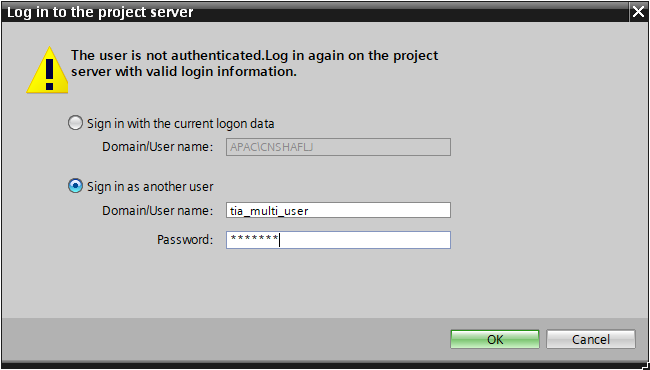
Task: Click the empty space after tia_multi_user text
Action: pos(379,210)
